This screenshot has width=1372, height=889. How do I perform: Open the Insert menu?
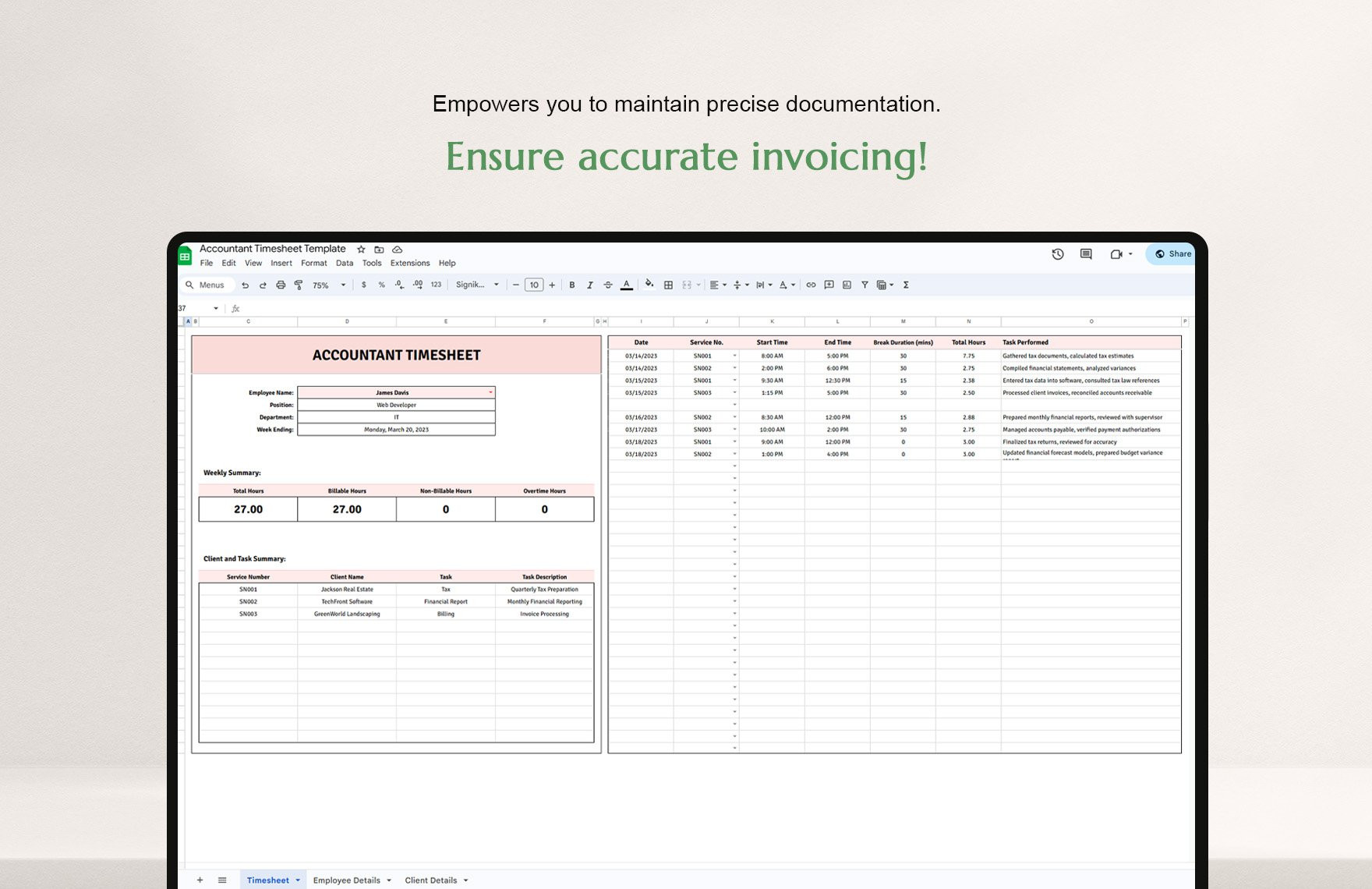[281, 264]
